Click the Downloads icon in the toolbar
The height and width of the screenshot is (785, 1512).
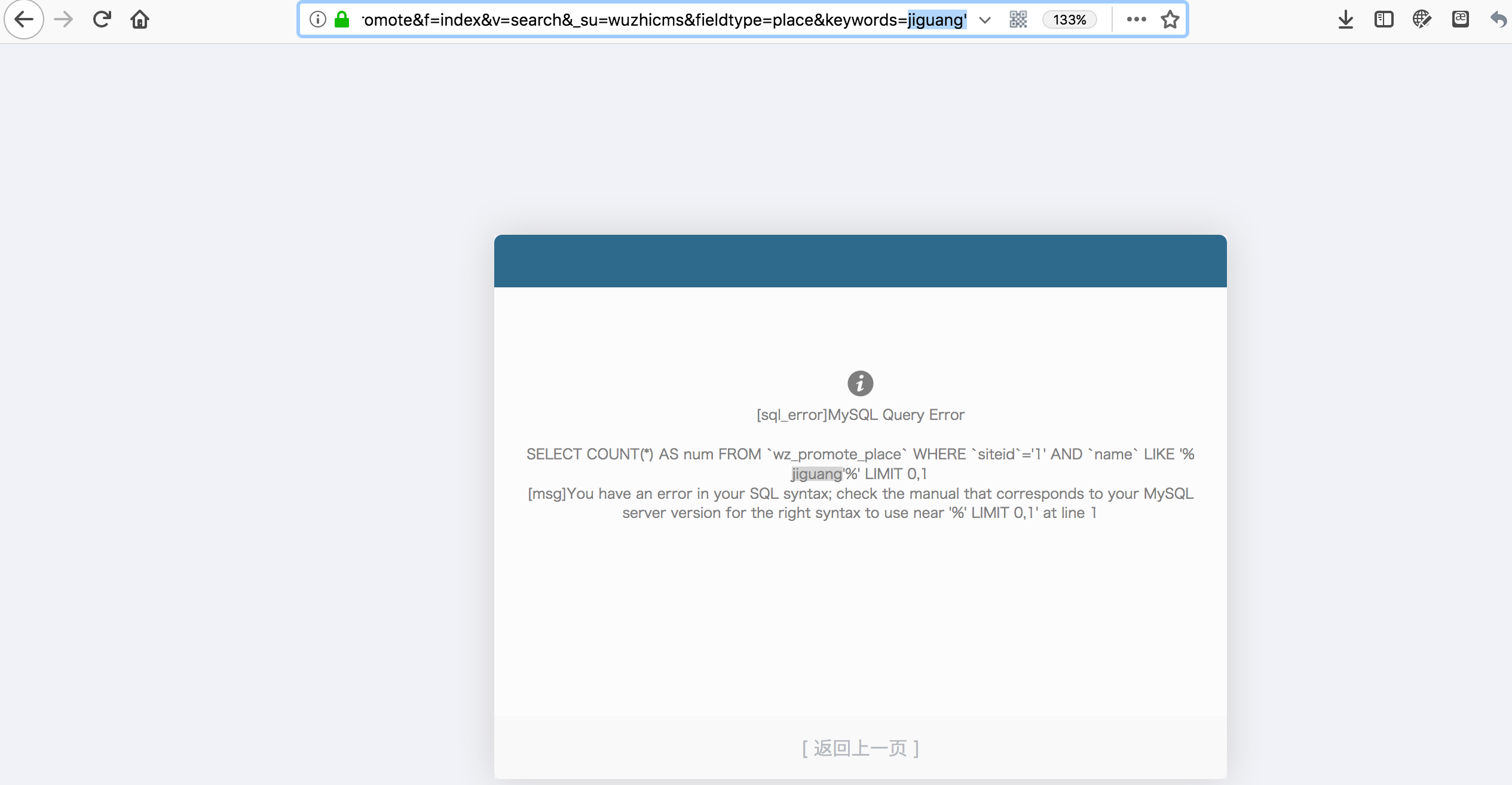pos(1345,19)
